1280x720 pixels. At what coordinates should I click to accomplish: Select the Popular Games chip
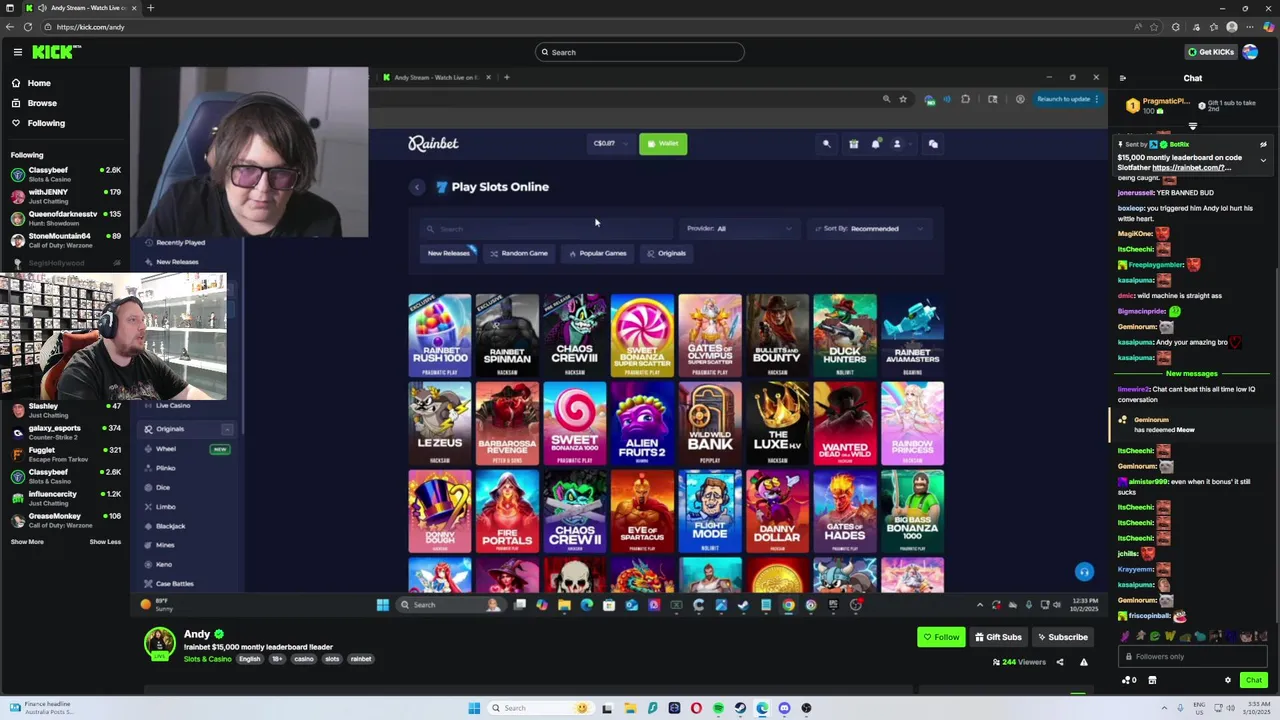598,253
